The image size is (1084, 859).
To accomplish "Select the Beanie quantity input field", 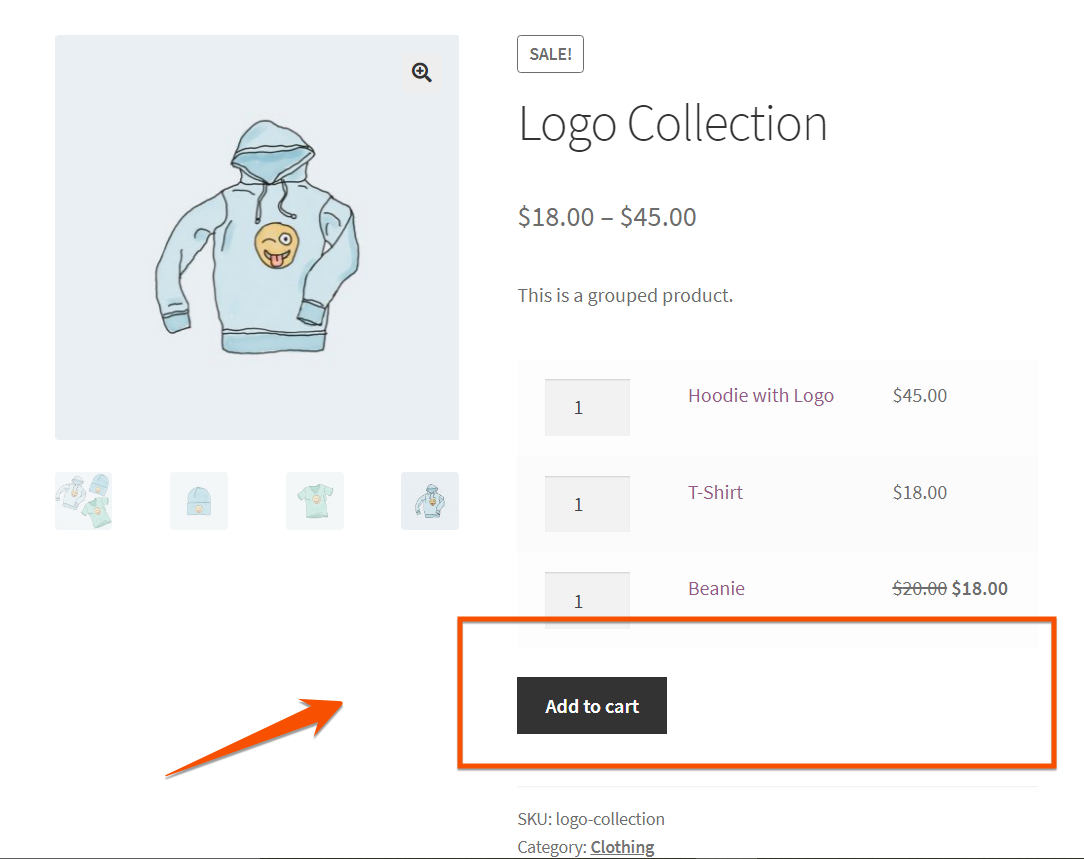I will coord(587,600).
